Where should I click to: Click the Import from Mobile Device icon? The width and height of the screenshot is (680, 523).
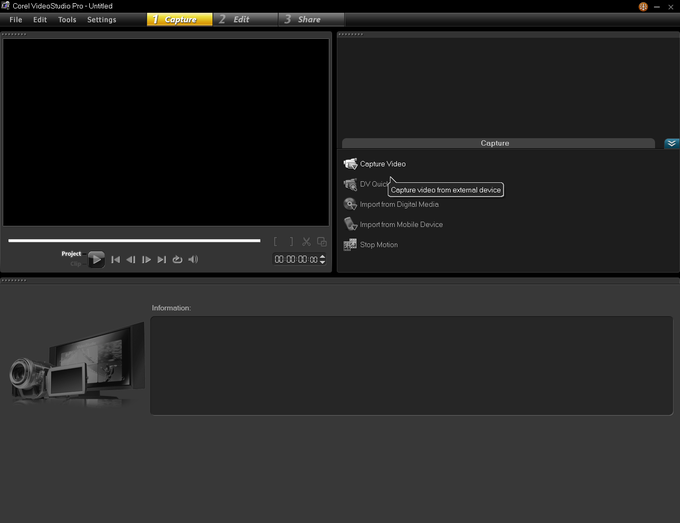[350, 224]
